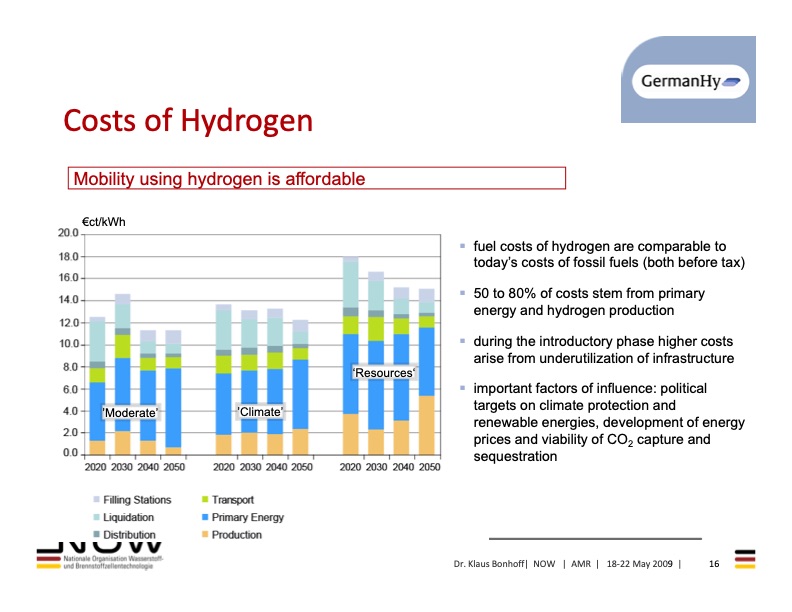
Task: Click the 'Production' legend text
Action: [x=237, y=535]
